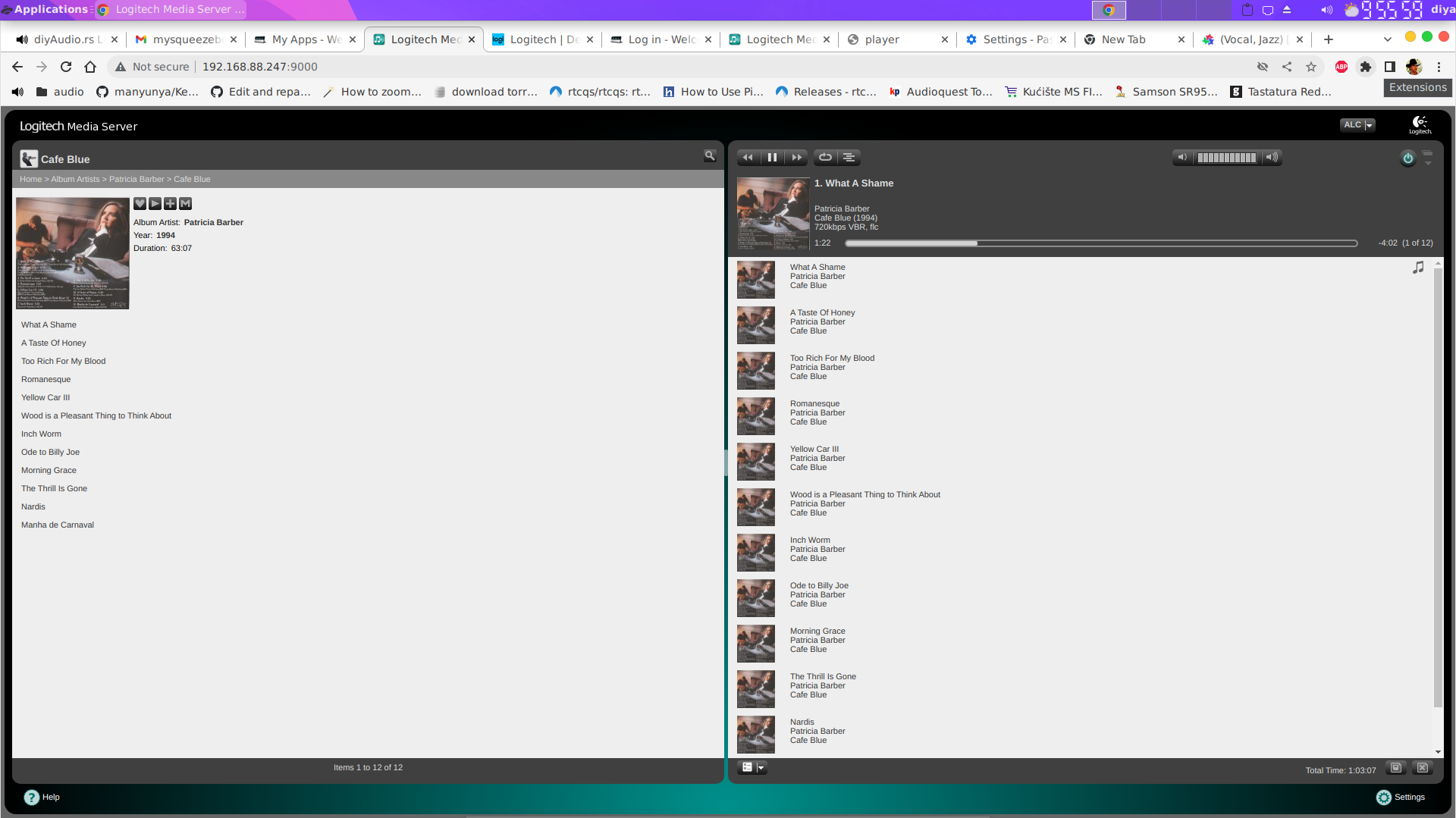Viewport: 1456px width, 818px height.
Task: Click the playlist thumbnail for A Taste Of Honey
Action: click(756, 325)
